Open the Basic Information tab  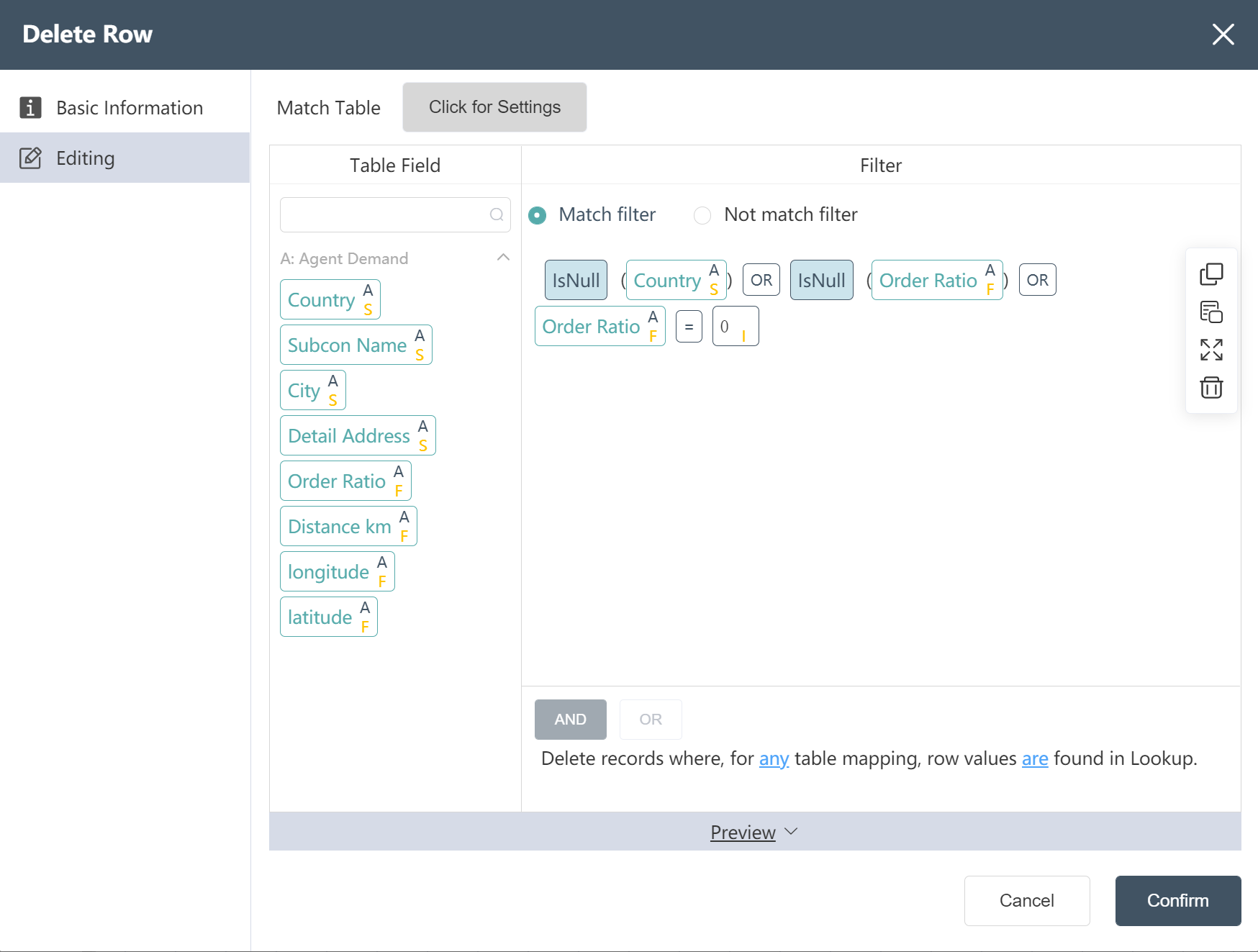click(125, 107)
